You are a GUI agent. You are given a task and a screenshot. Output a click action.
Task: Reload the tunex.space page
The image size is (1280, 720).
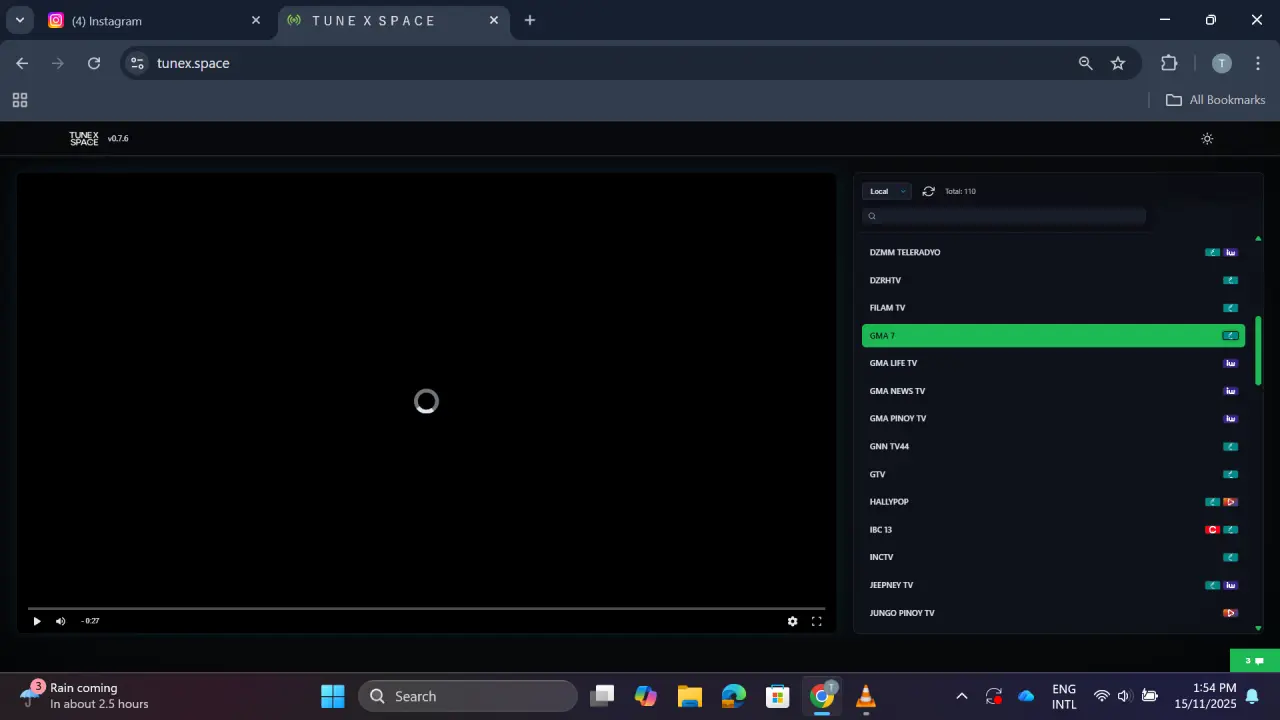(x=94, y=63)
